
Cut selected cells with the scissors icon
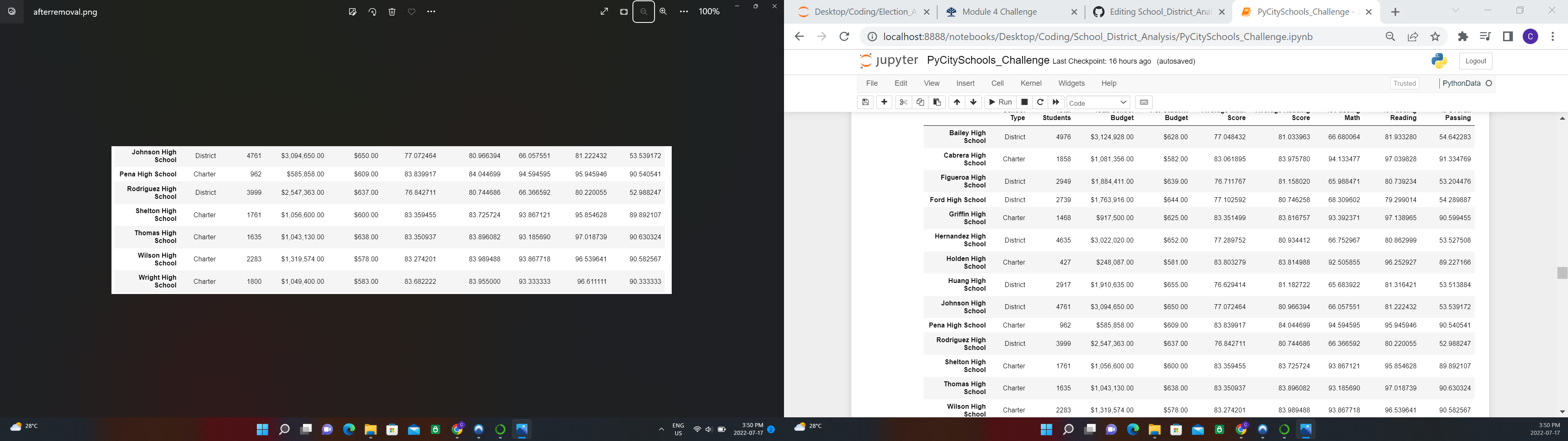tap(903, 102)
